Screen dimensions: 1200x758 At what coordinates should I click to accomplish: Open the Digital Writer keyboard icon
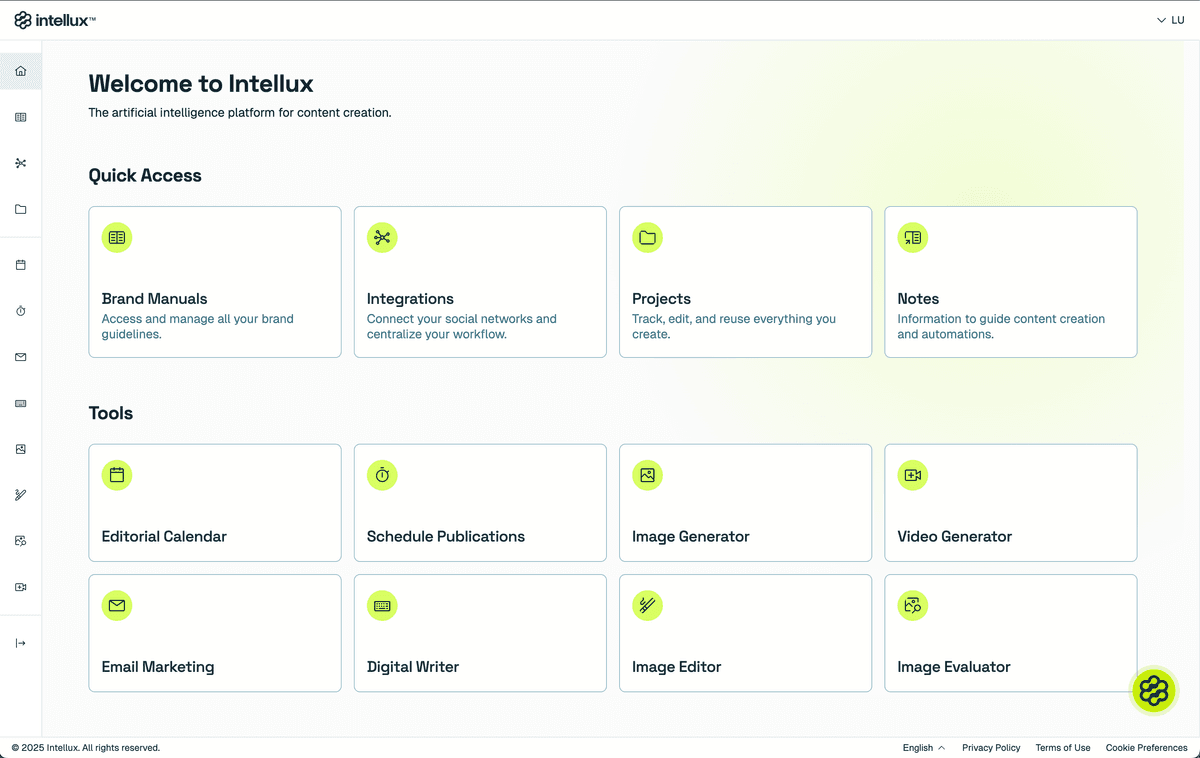pyautogui.click(x=20, y=403)
